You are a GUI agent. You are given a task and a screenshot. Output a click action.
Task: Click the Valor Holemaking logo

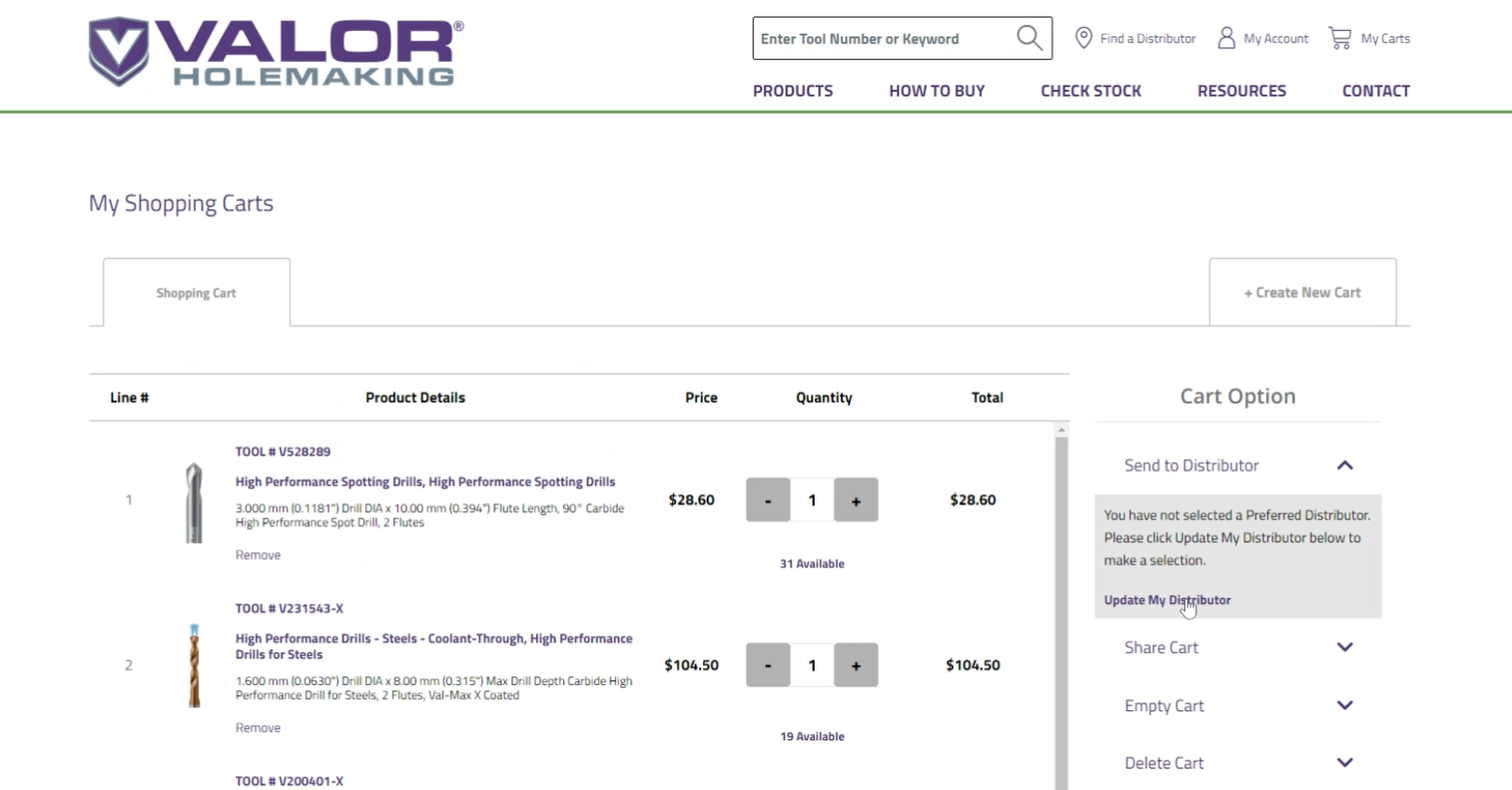pos(276,53)
